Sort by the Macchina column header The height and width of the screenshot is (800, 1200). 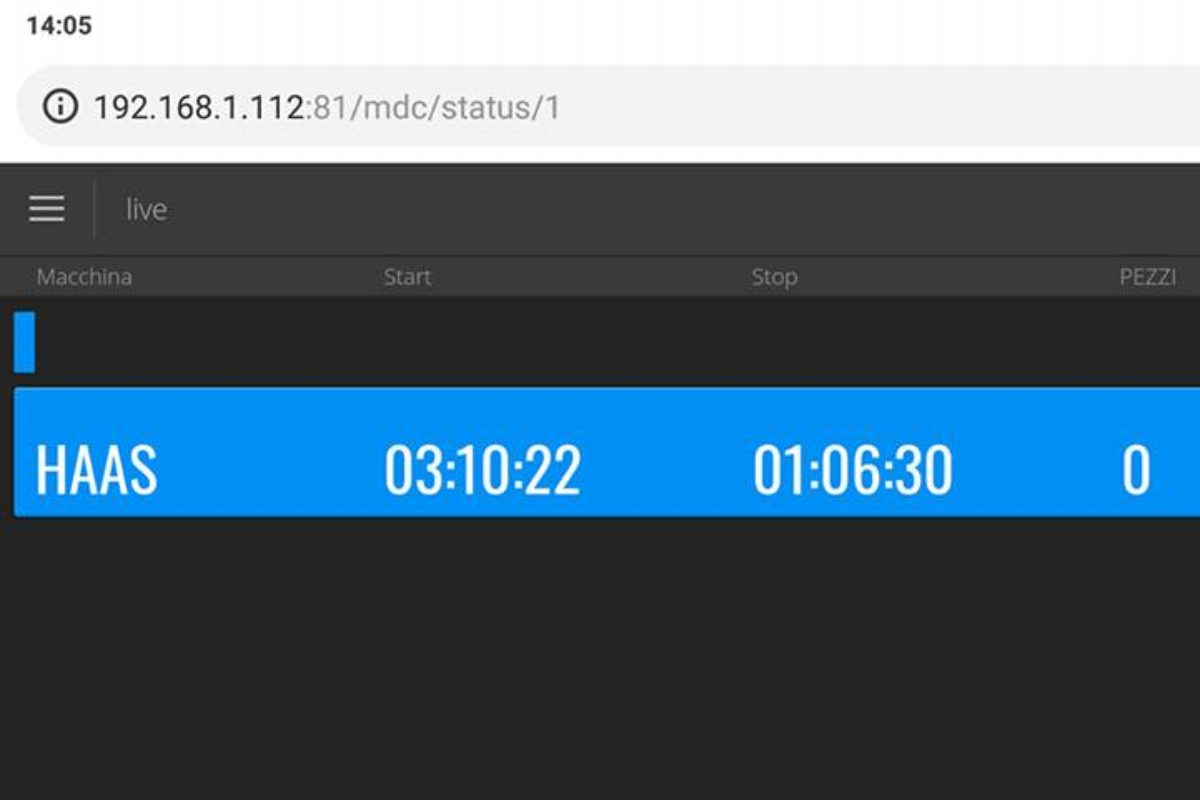[84, 277]
